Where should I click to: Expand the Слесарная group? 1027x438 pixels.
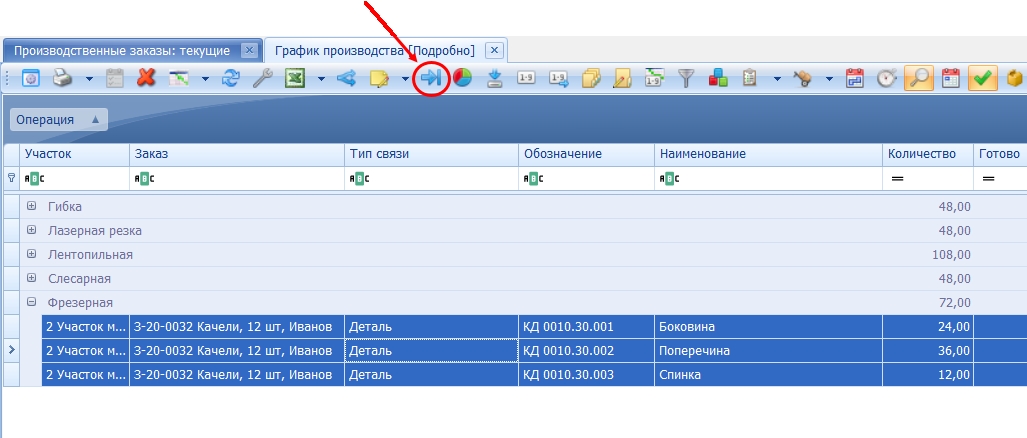coord(31,278)
